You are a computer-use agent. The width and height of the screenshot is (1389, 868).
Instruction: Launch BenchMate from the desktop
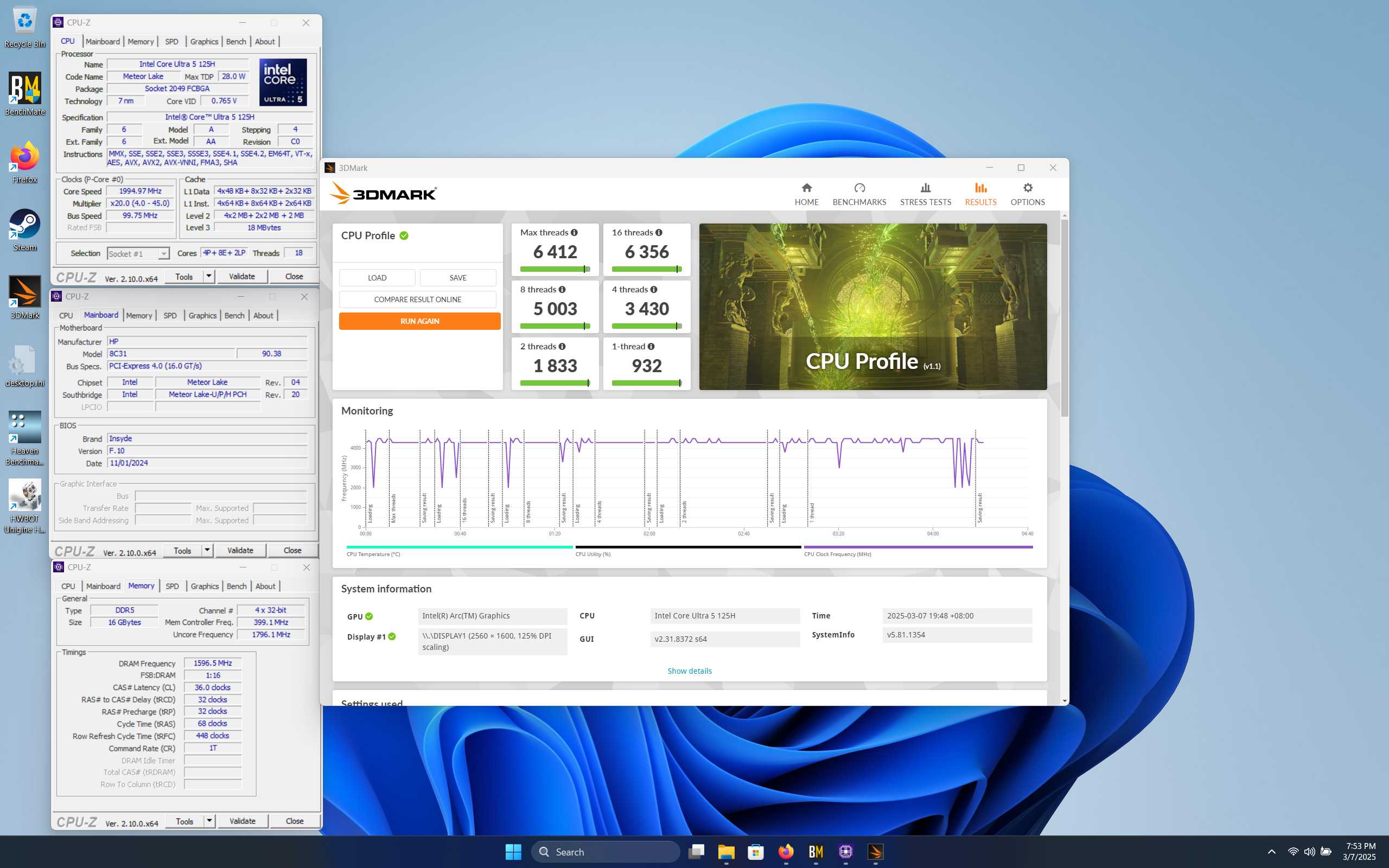point(24,94)
